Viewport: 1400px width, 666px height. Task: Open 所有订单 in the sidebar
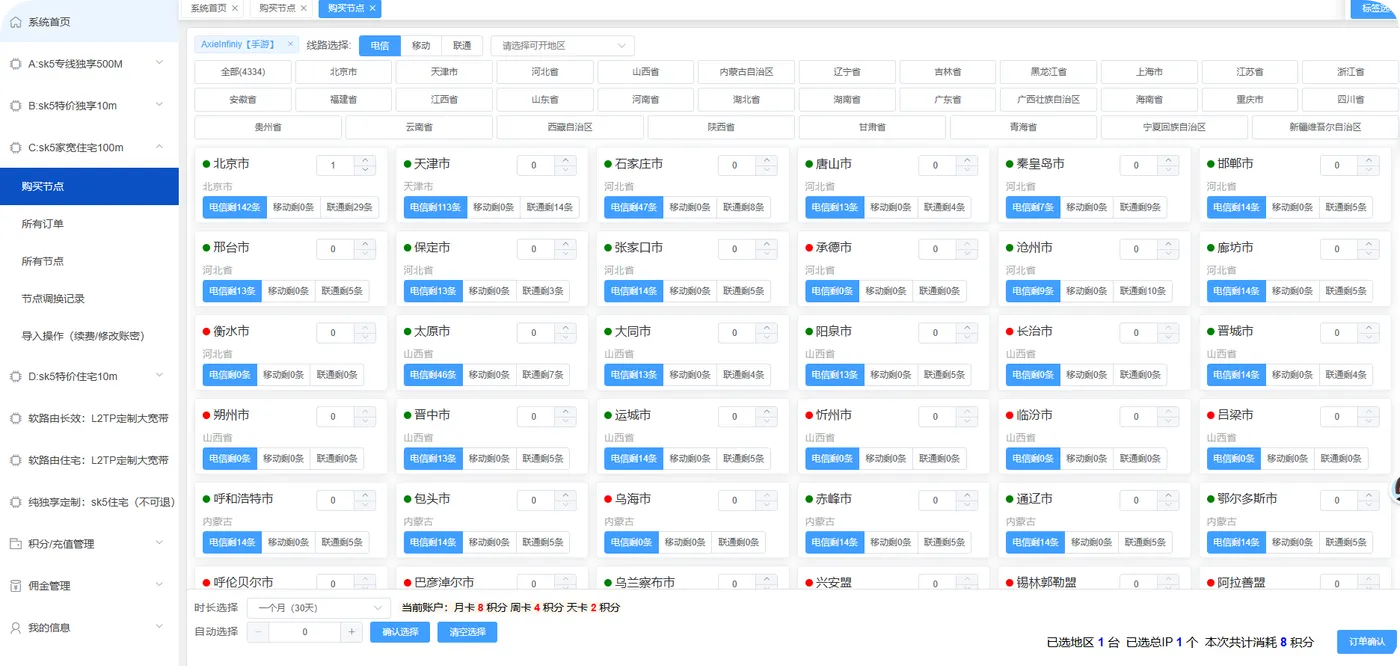[42, 224]
